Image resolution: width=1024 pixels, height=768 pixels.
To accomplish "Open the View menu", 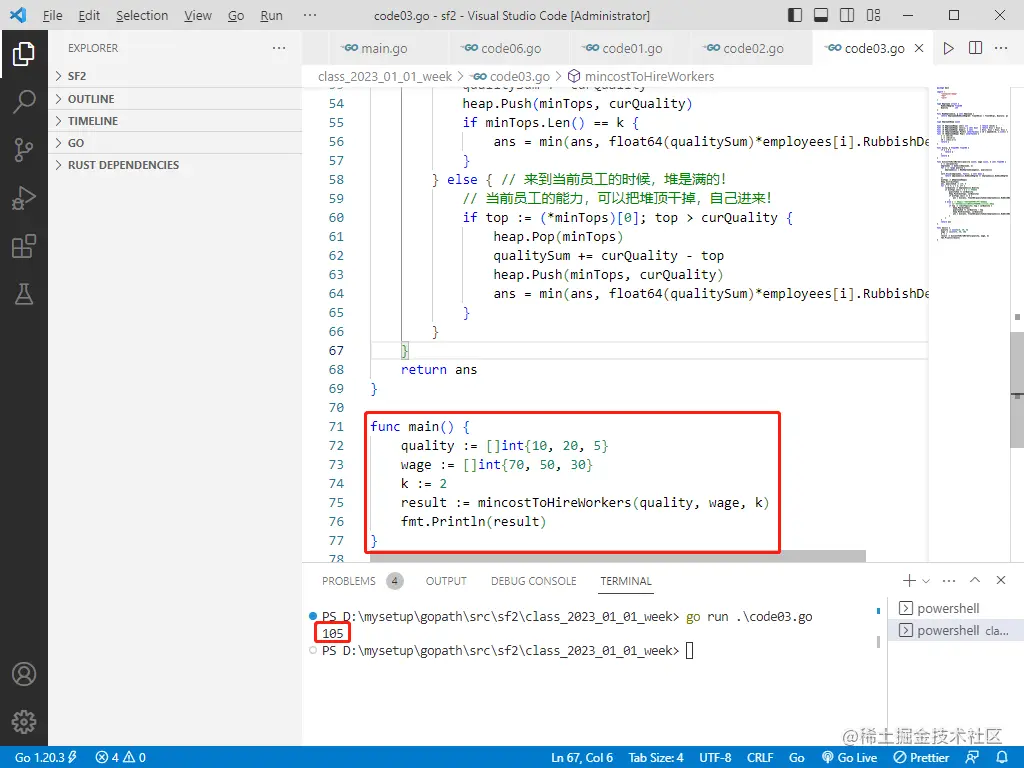I will (x=198, y=15).
